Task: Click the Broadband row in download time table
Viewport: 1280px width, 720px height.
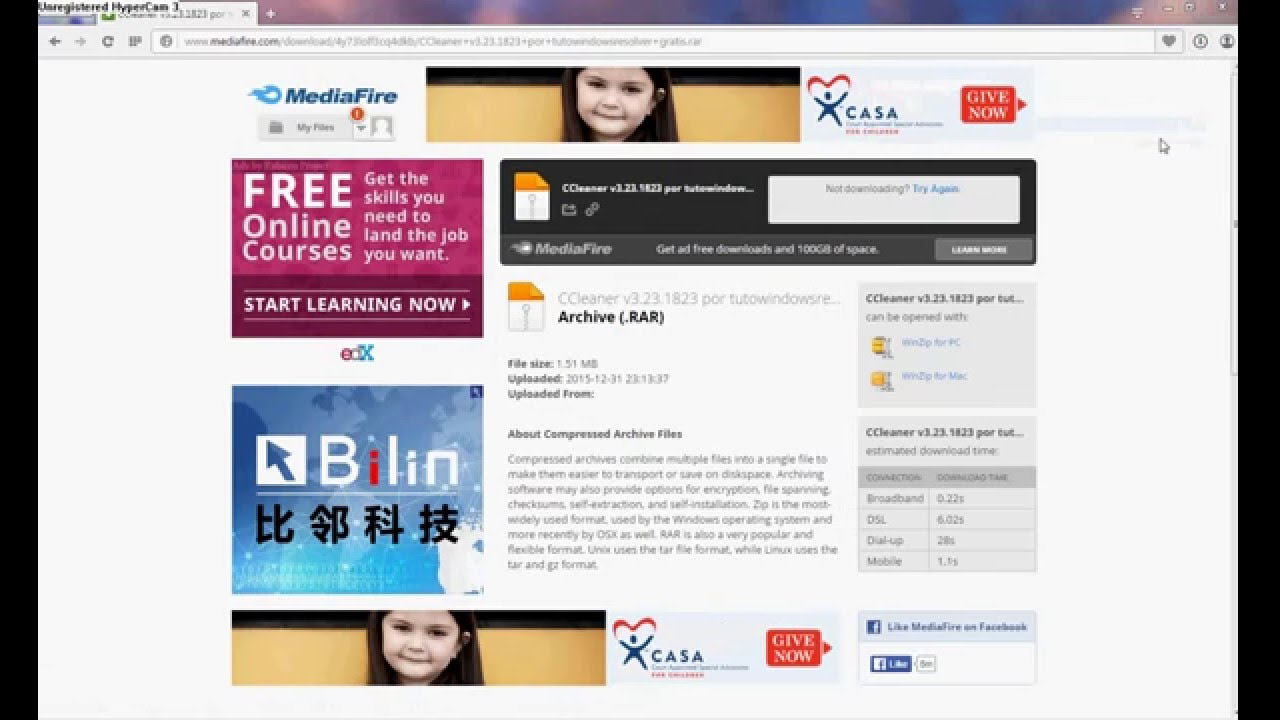Action: [947, 498]
